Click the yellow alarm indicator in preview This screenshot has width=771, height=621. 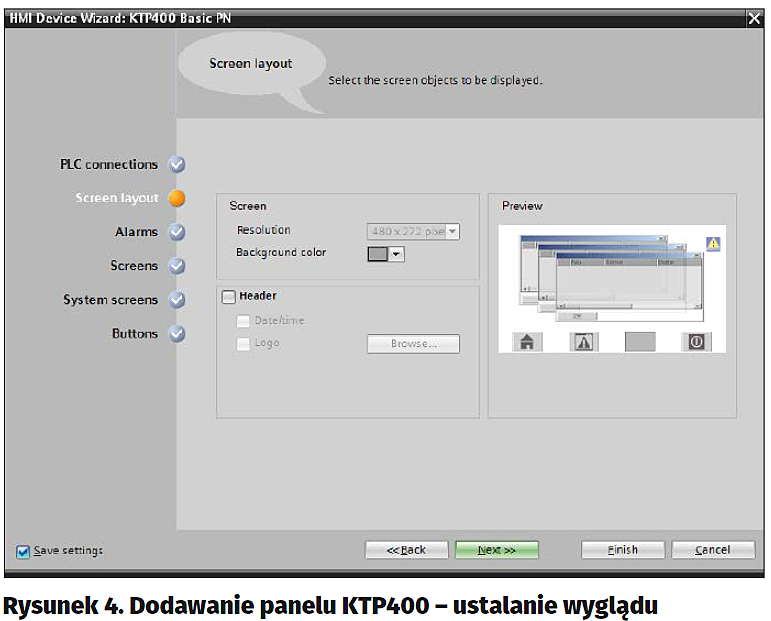pos(713,244)
